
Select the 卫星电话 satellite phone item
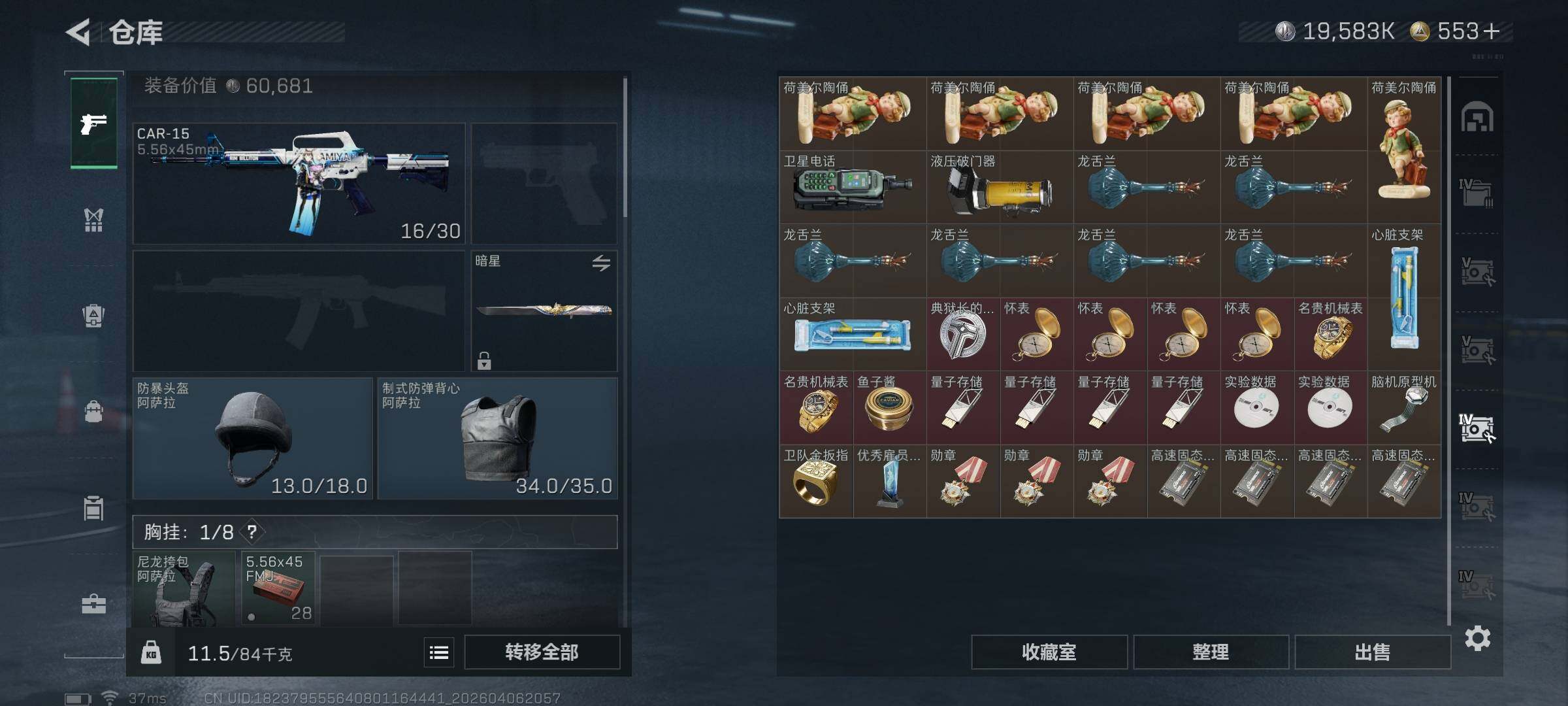[853, 188]
